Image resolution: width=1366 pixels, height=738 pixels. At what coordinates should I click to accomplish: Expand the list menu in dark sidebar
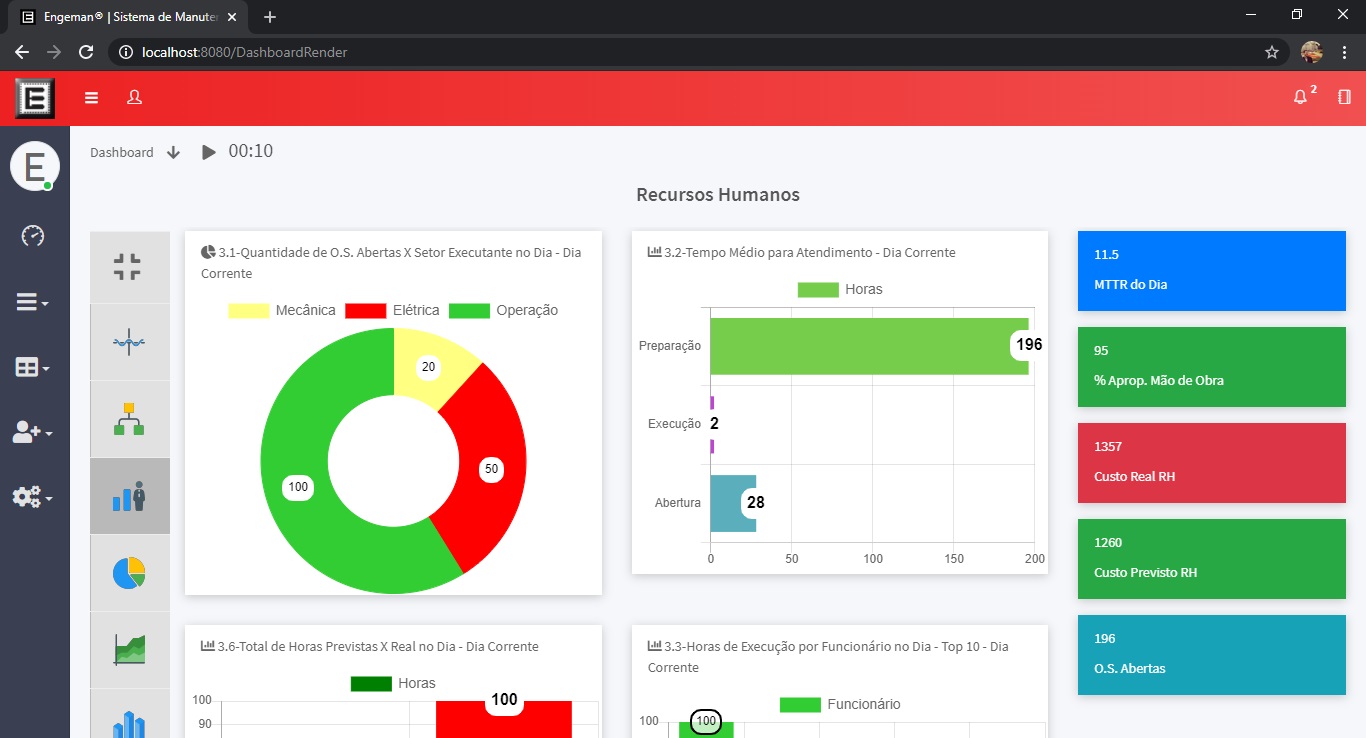tap(32, 303)
